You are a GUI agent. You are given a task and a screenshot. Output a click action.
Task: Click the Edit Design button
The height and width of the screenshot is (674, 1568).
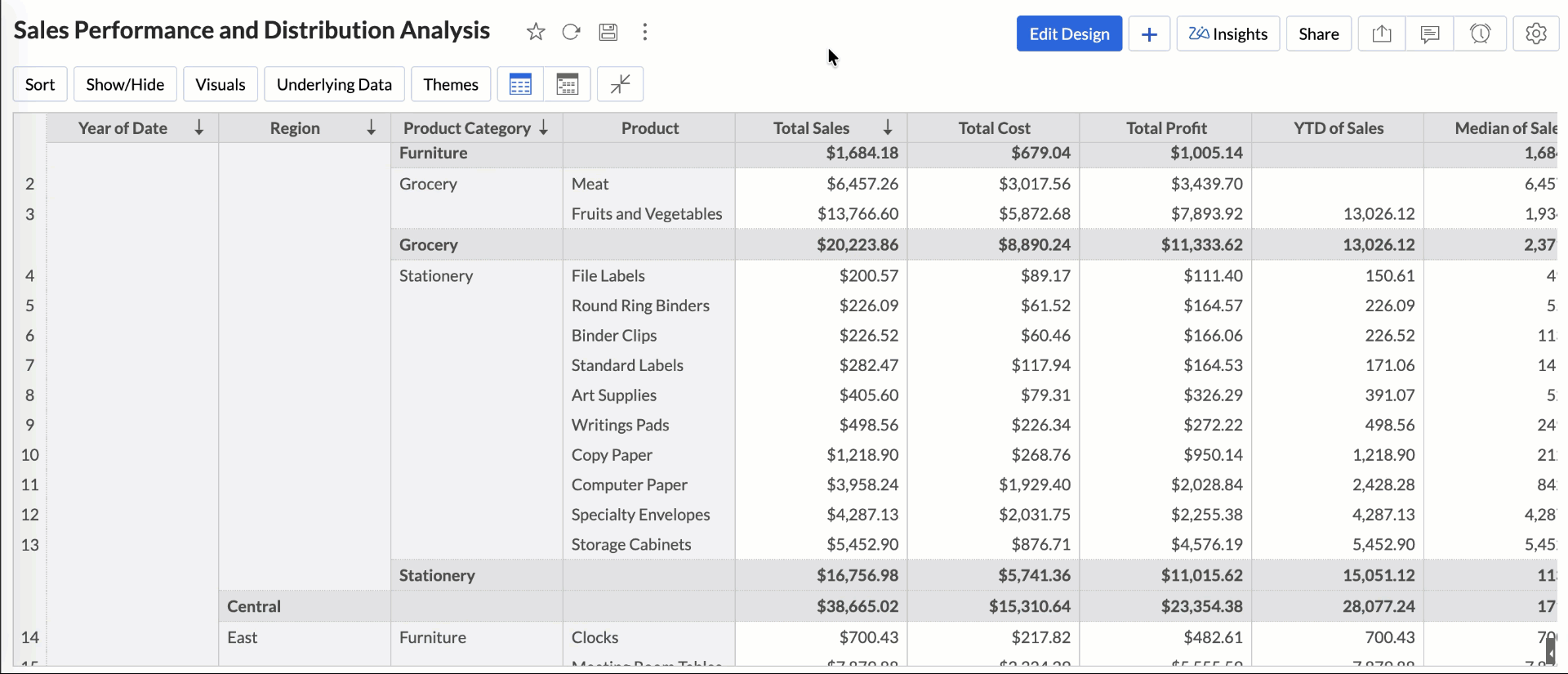coord(1069,33)
